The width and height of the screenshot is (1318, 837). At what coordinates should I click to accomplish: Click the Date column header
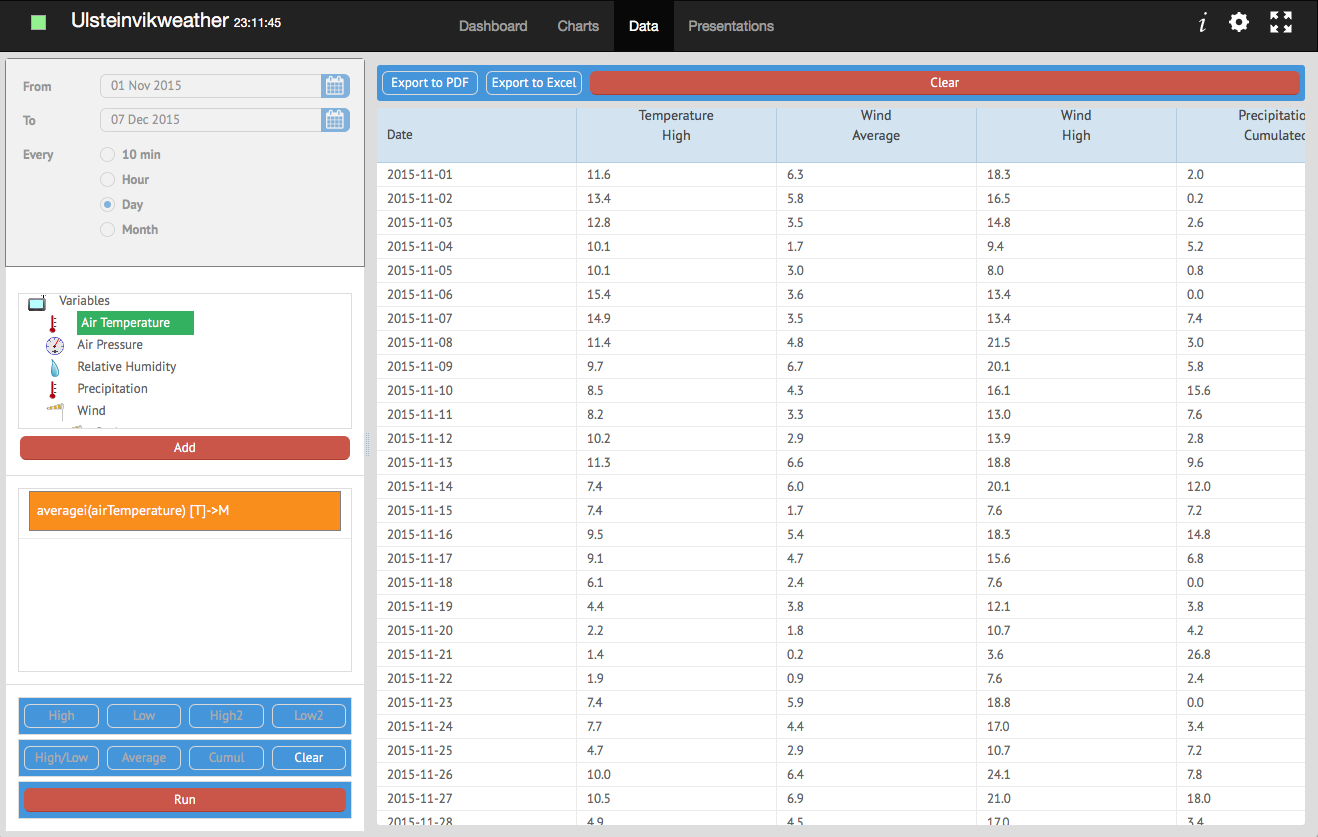(x=476, y=135)
